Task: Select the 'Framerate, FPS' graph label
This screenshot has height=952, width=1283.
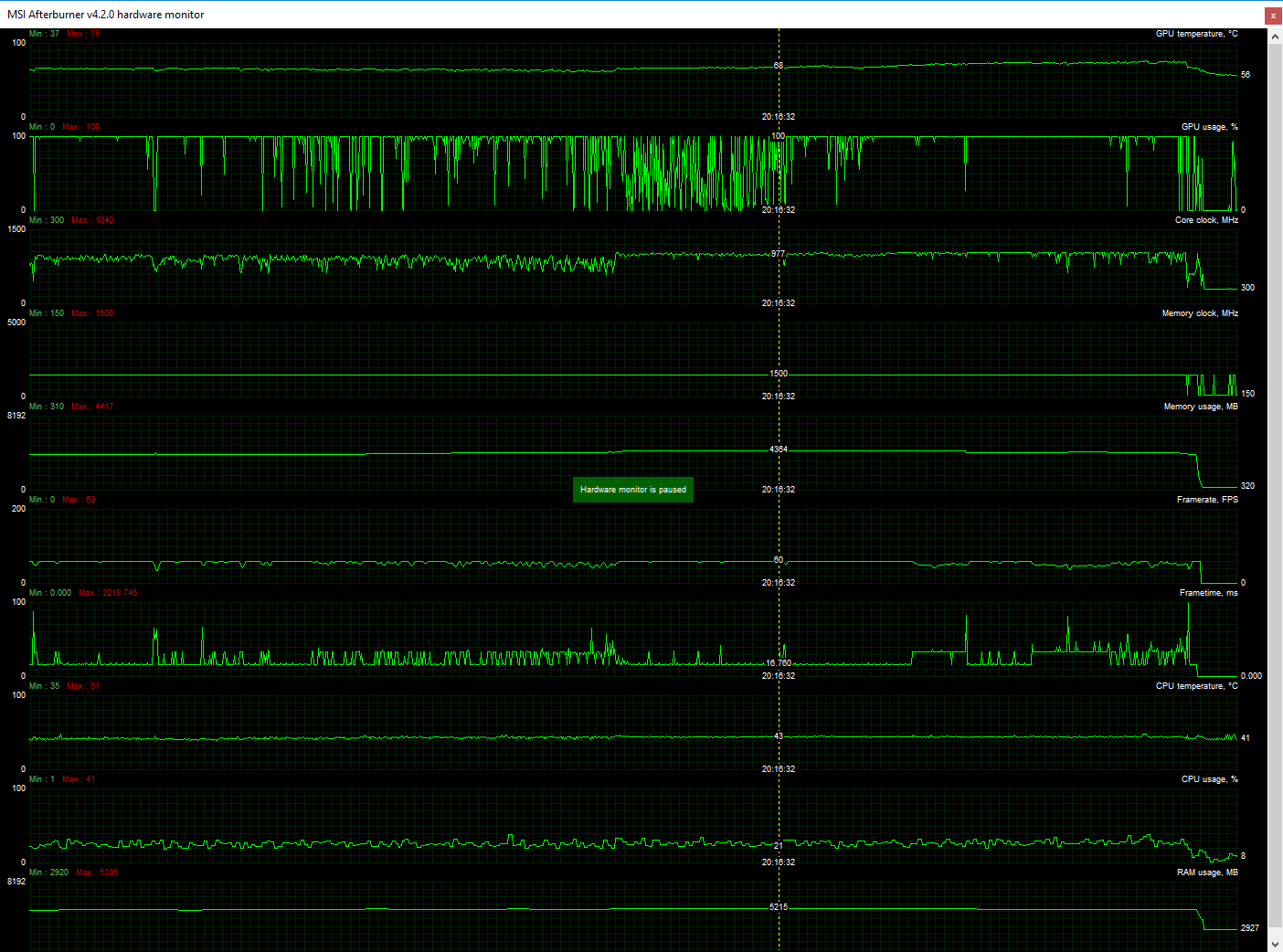Action: (1207, 500)
